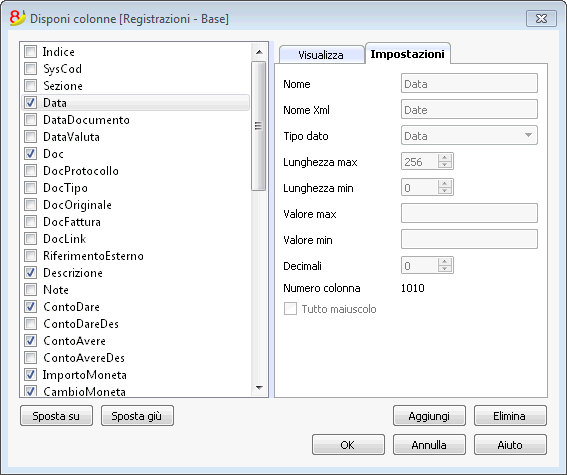Increase Lunghezza max with up spinner arrow

[x=445, y=158]
